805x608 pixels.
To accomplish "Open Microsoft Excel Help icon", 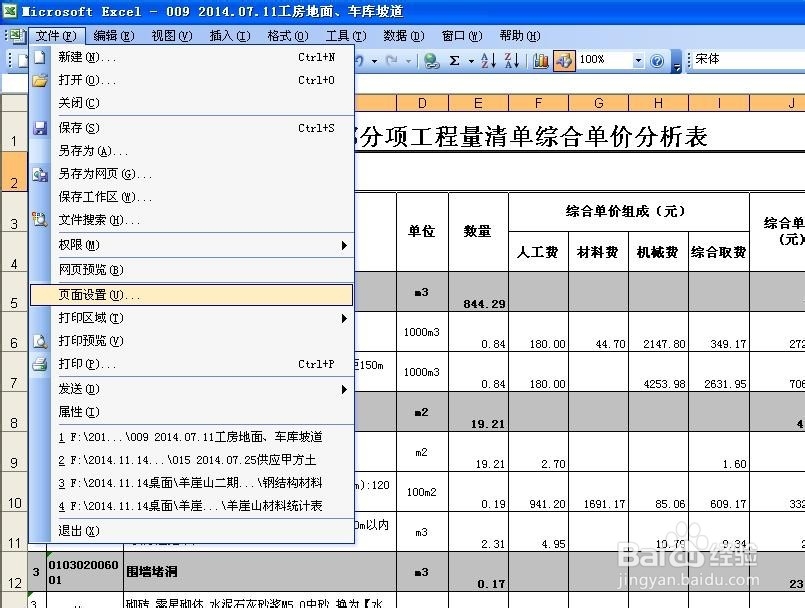I will [656, 61].
